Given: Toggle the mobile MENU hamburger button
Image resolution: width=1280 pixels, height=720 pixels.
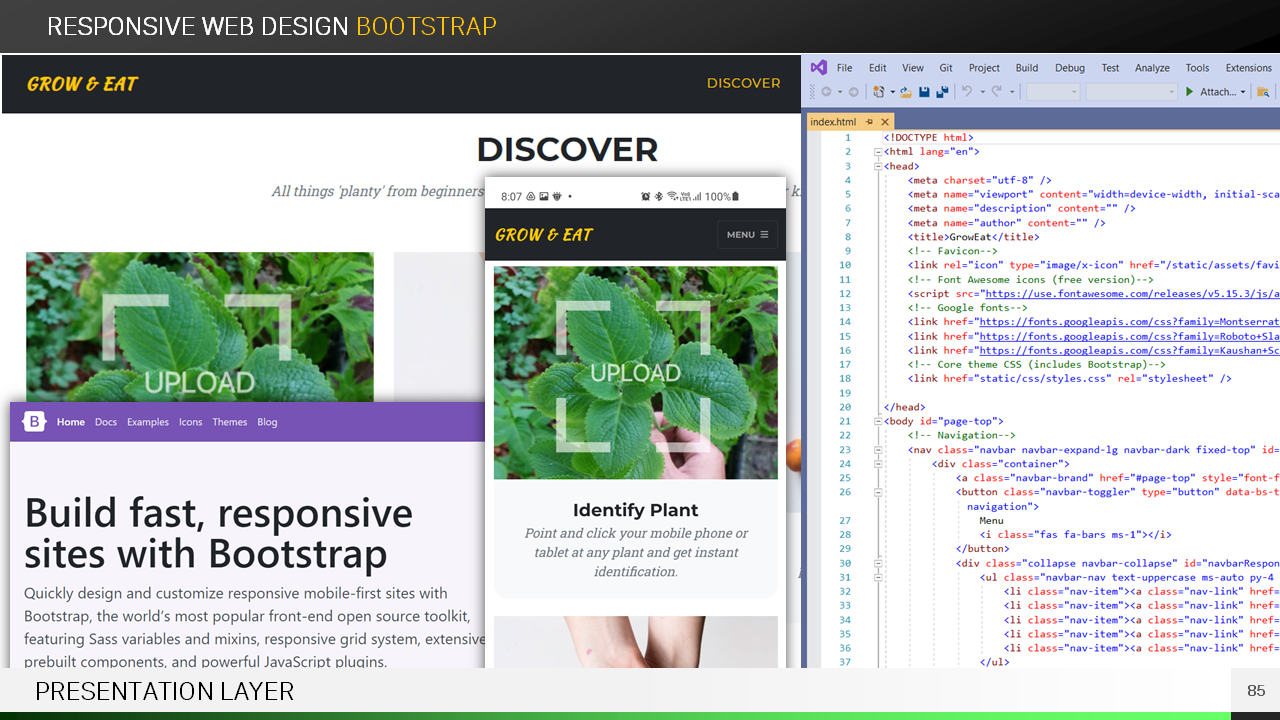Looking at the screenshot, I should [747, 235].
